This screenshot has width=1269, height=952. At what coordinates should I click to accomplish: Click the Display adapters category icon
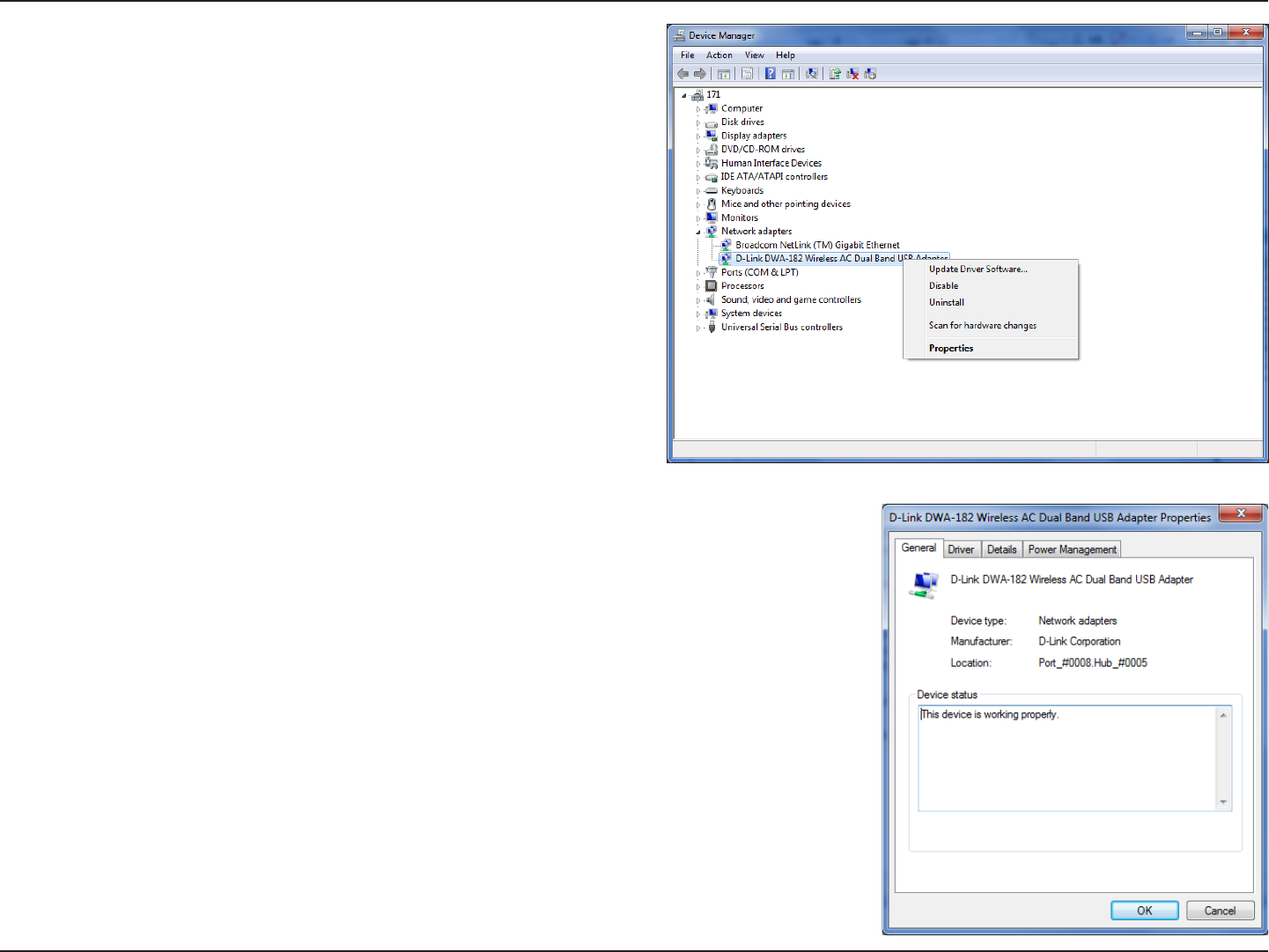[x=712, y=136]
